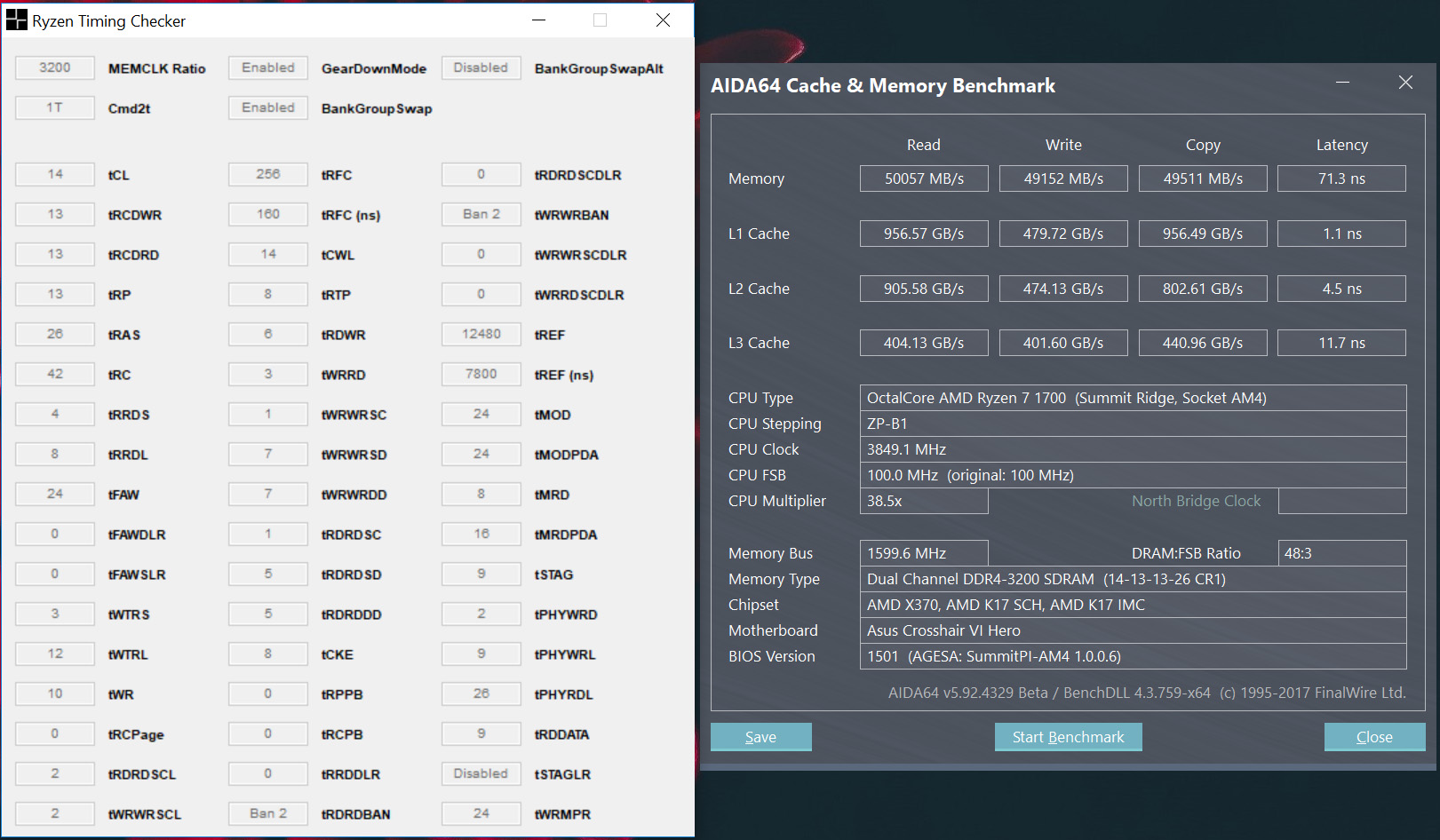Select the MEMCLK Ratio value 3200

click(55, 67)
